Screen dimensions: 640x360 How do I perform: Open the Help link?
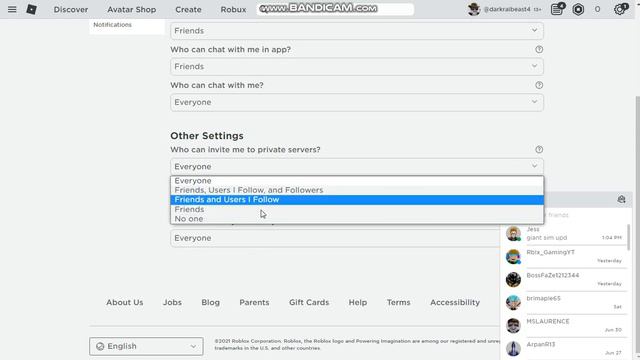(358, 302)
